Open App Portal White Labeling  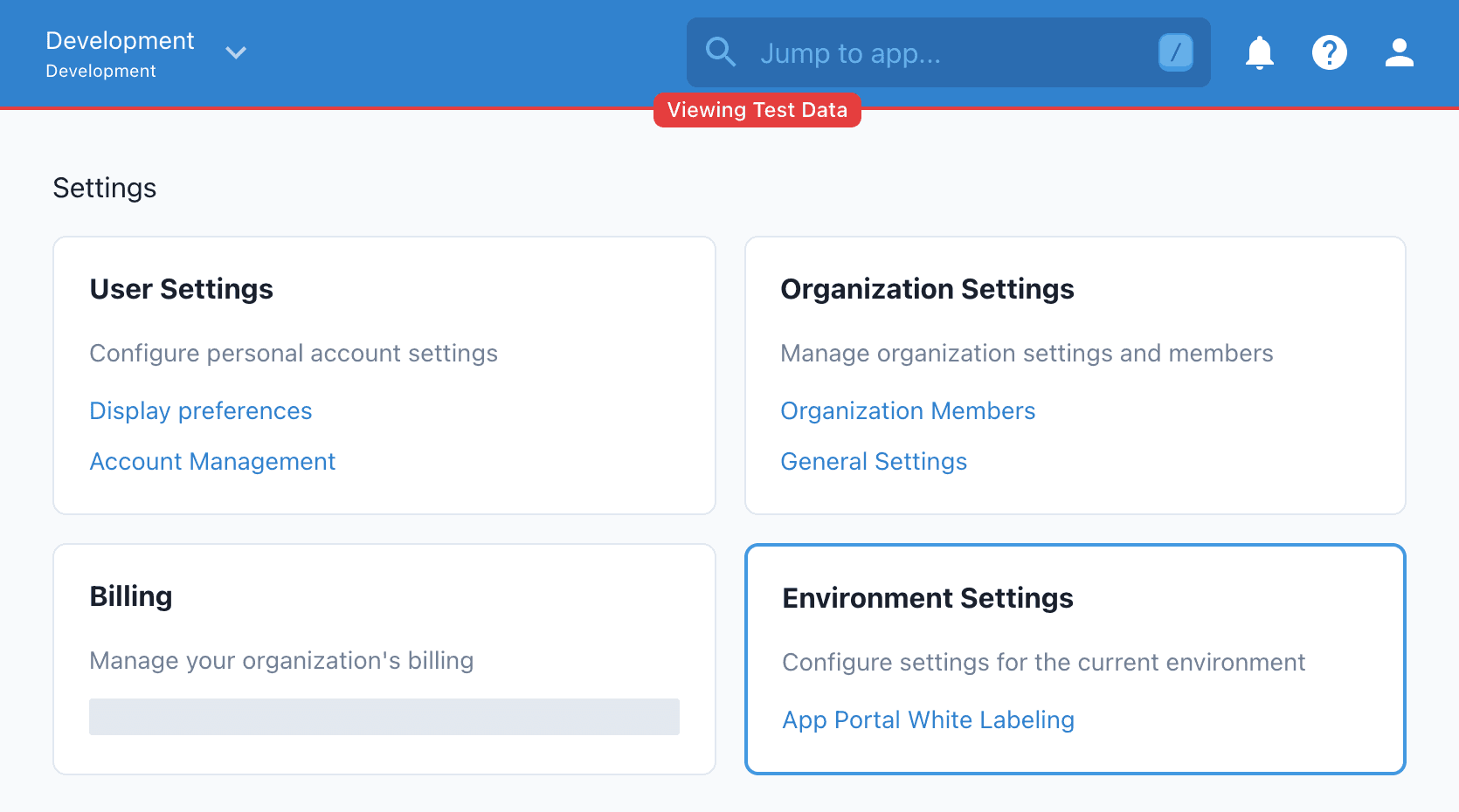(928, 719)
